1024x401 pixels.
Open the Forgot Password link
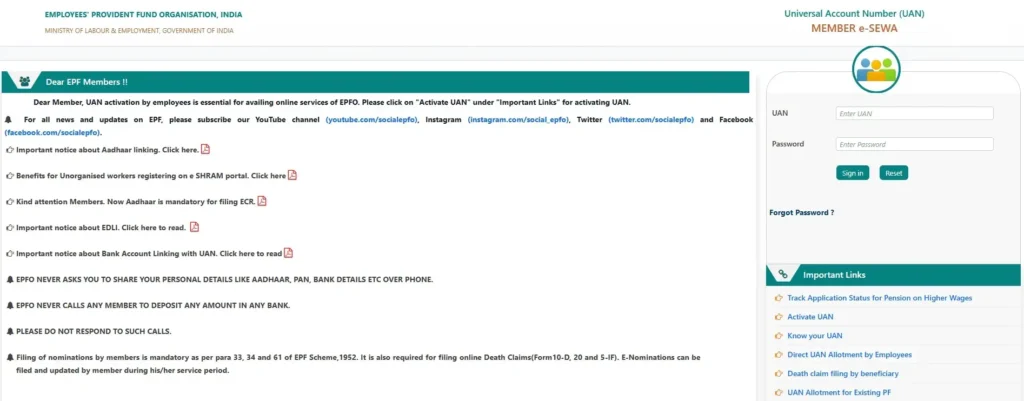pos(801,212)
